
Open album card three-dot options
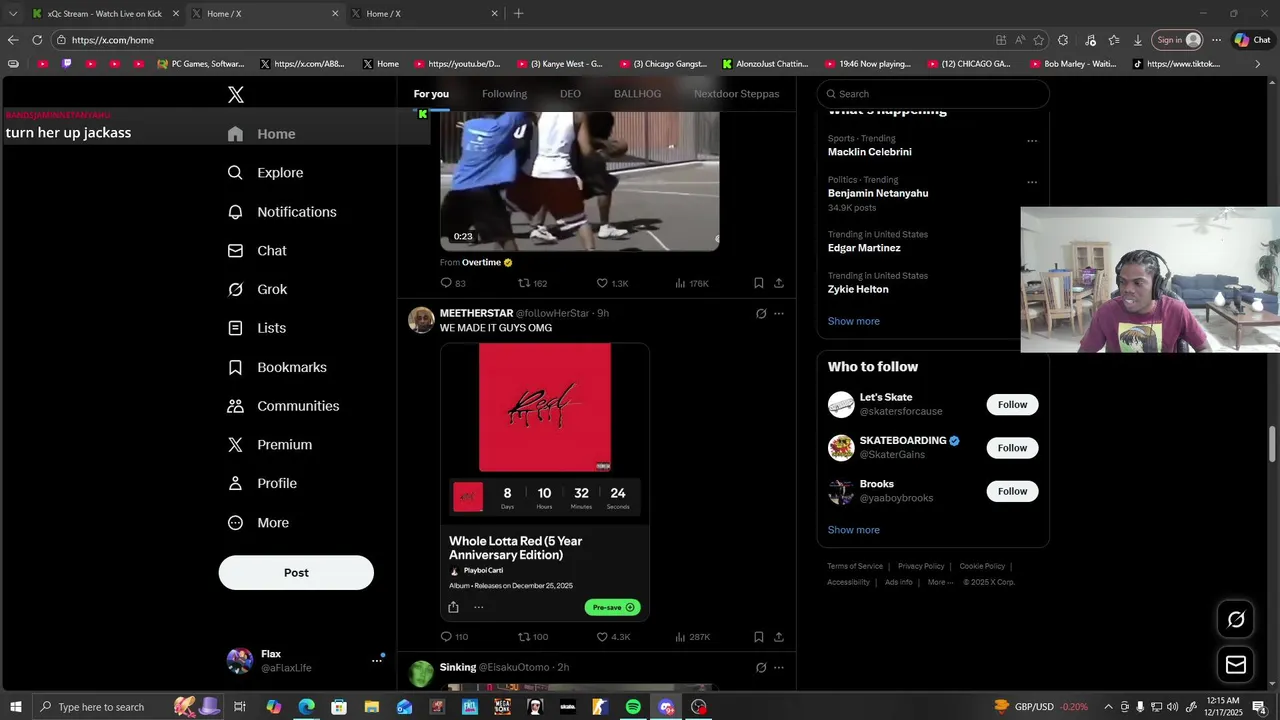coord(478,607)
